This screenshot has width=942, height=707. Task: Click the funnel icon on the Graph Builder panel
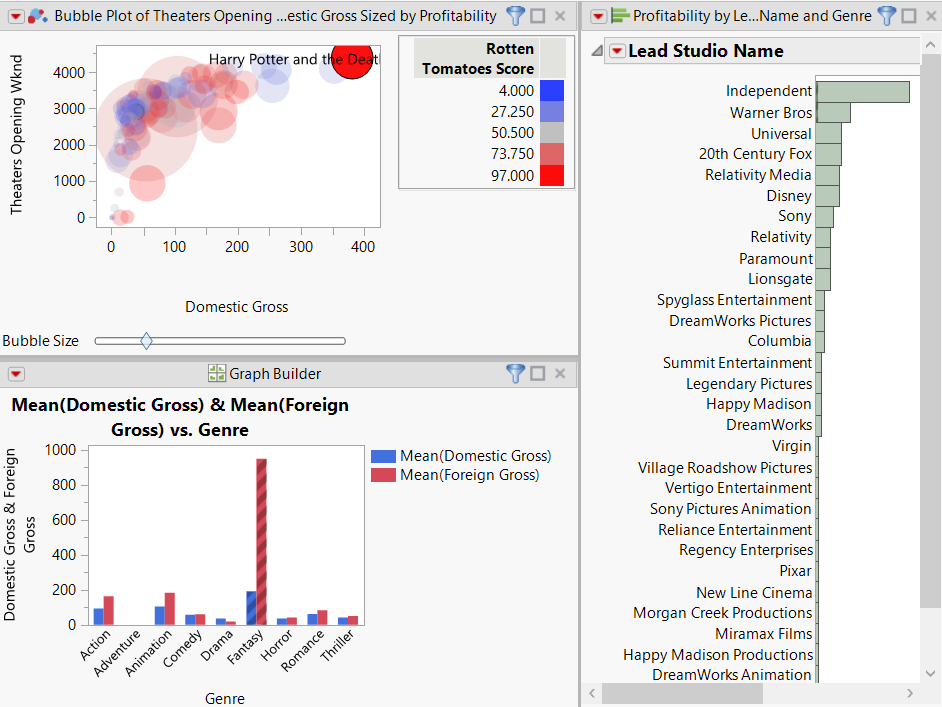(515, 374)
